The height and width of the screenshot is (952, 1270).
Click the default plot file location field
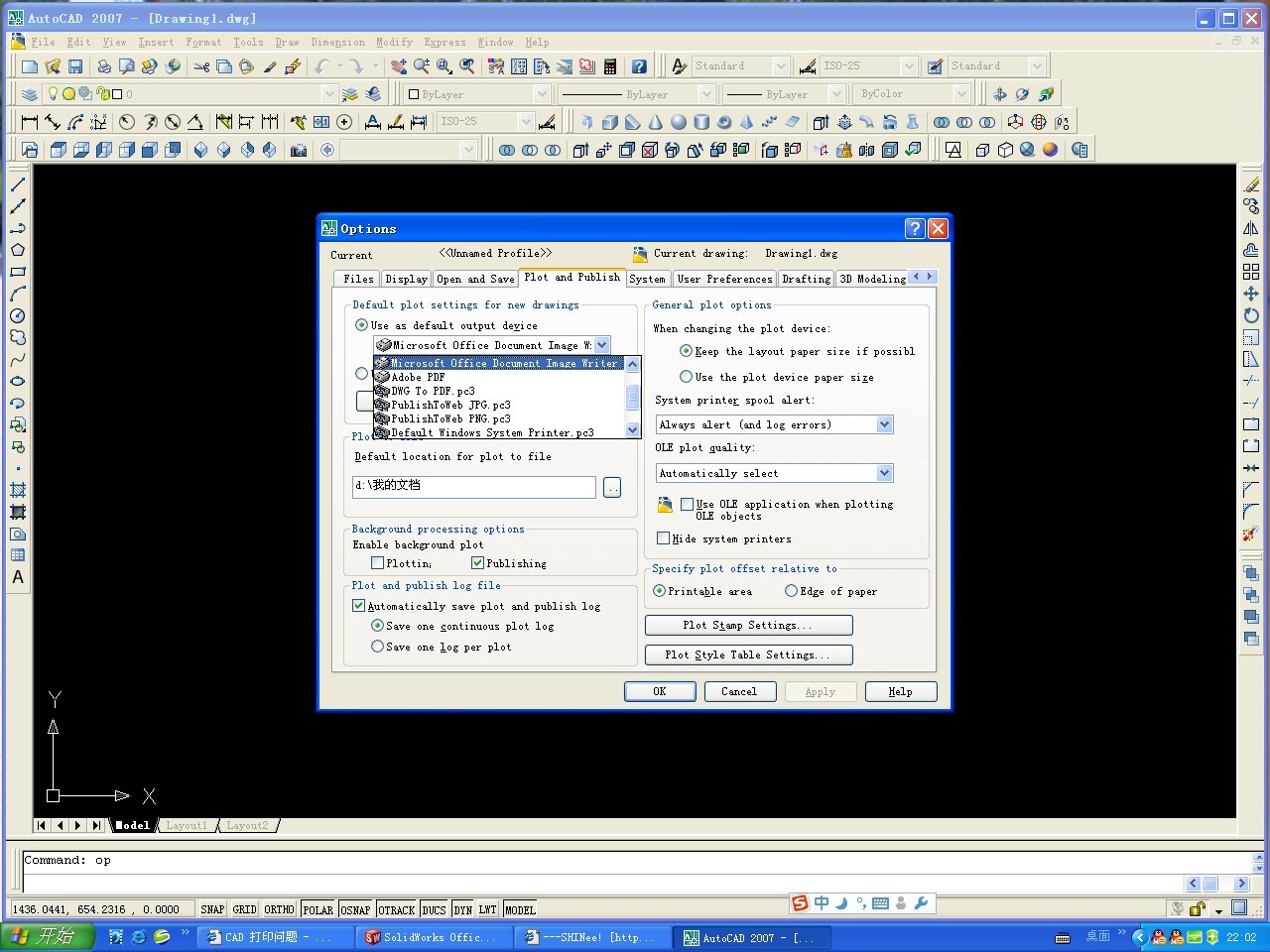tap(474, 486)
